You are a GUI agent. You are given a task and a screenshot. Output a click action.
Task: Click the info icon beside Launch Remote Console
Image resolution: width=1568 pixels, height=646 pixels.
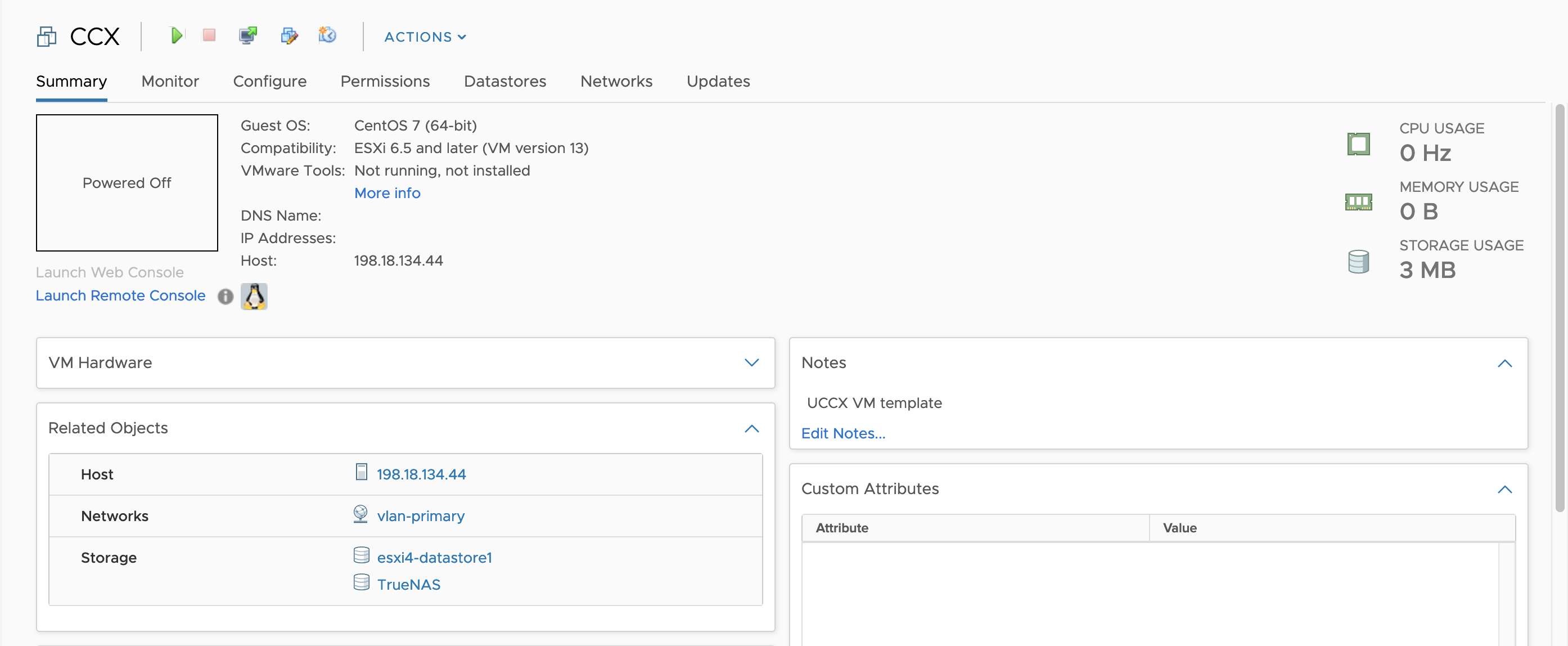pos(225,297)
